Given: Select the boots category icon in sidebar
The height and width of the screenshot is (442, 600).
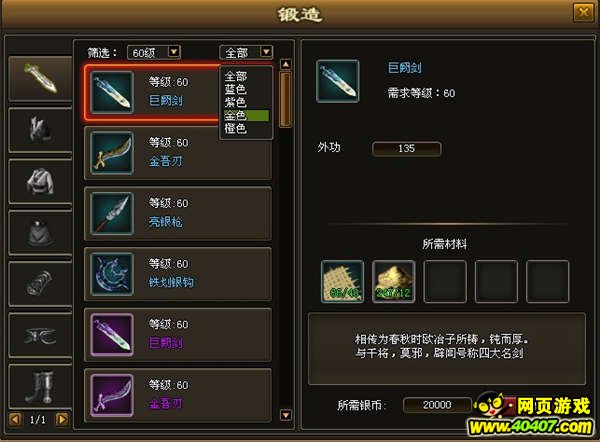Looking at the screenshot, I should point(40,387).
